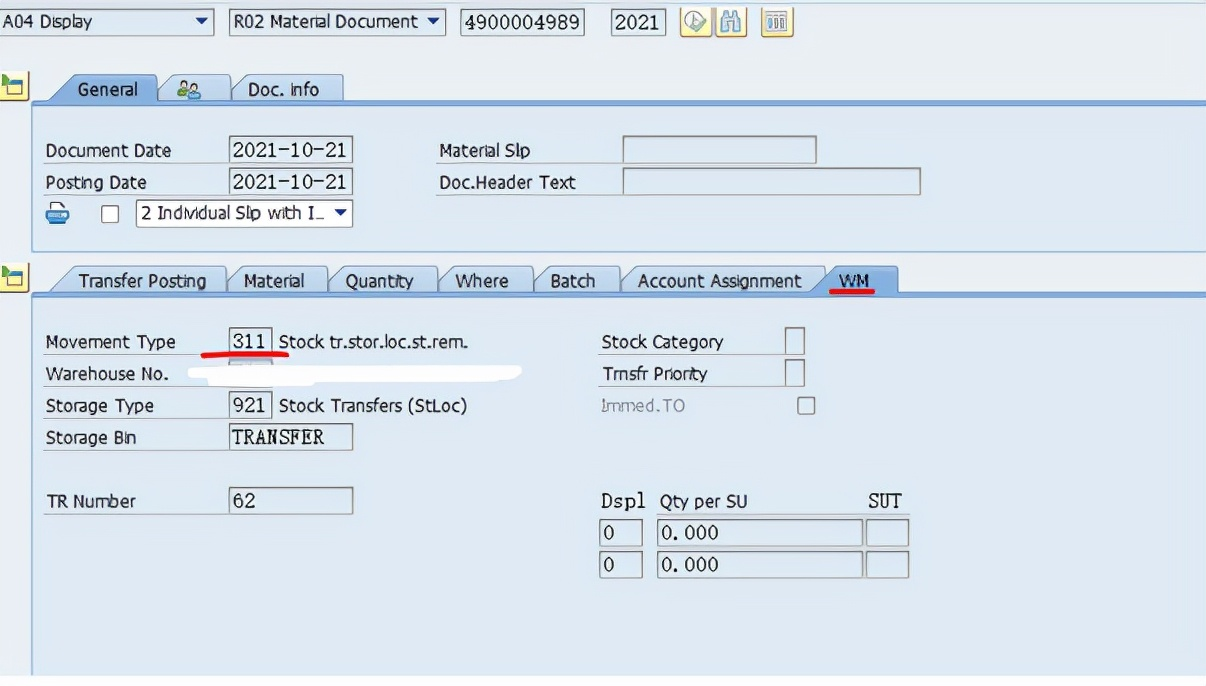Click the printer icon beside the slip checkbox
Screen dimensions: 1206x686
click(58, 213)
